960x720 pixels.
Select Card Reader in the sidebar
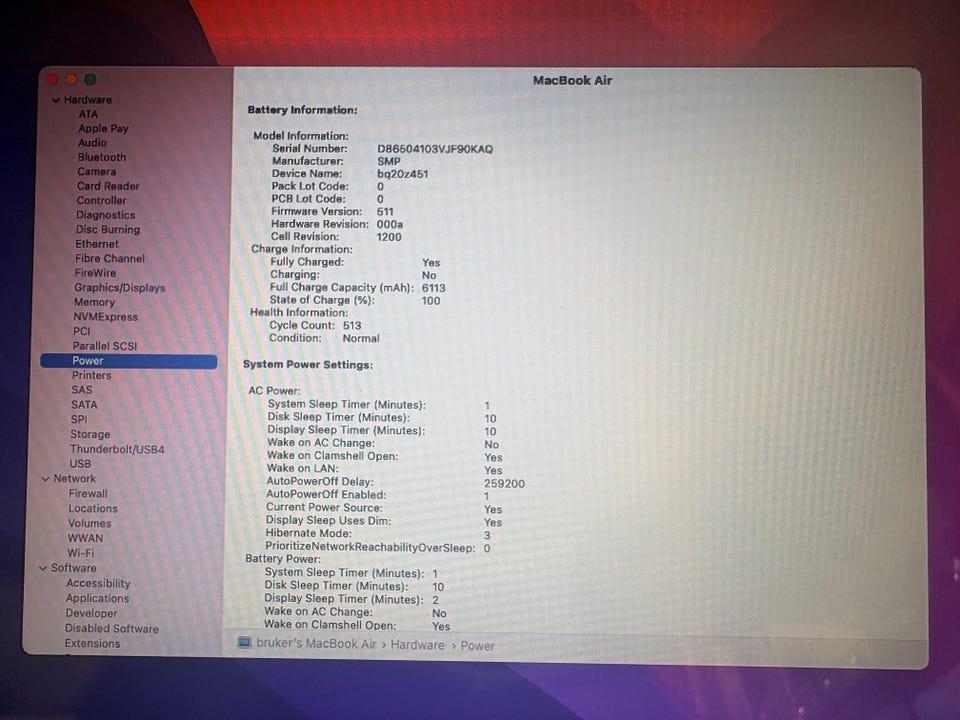(x=108, y=186)
